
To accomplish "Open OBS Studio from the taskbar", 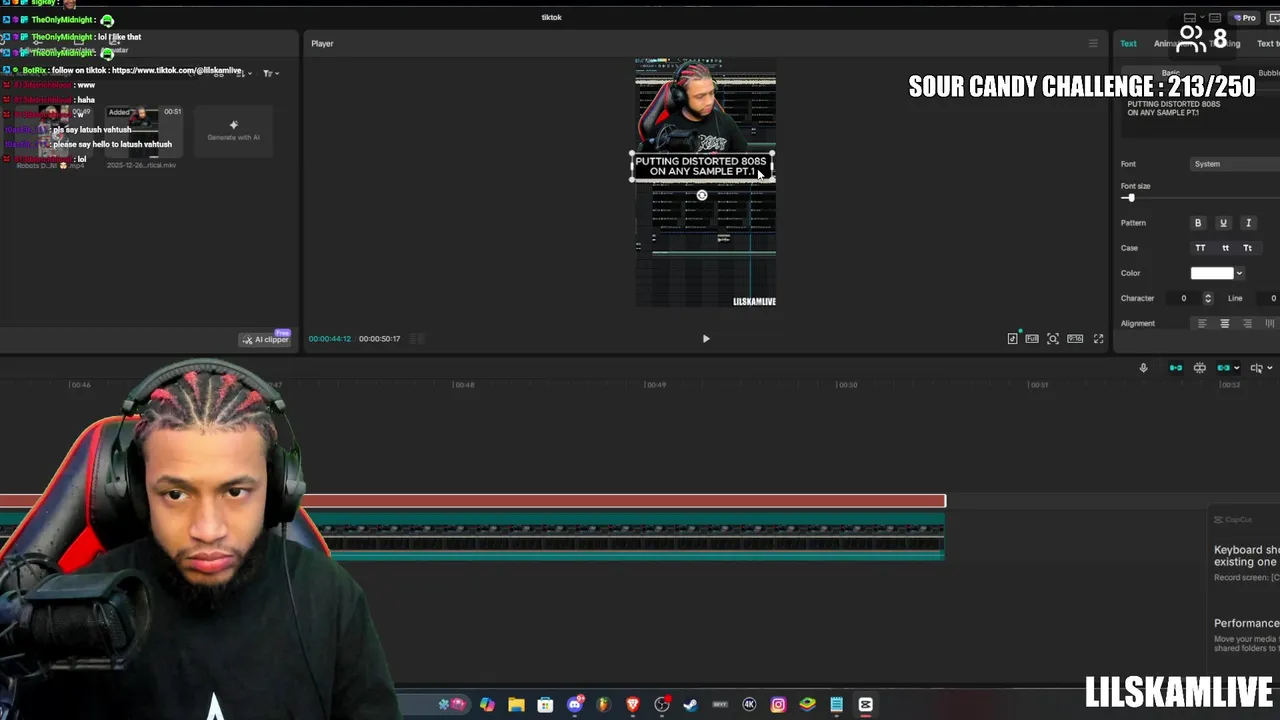I will pyautogui.click(x=662, y=705).
